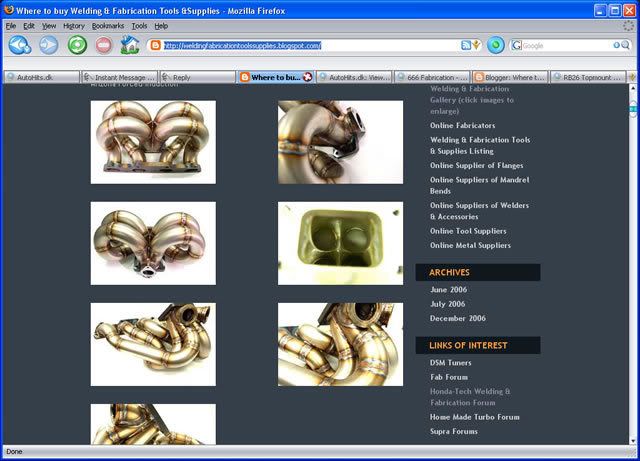This screenshot has height=461, width=640.
Task: Enlarge the top-right turbo flange photo
Action: (340, 142)
